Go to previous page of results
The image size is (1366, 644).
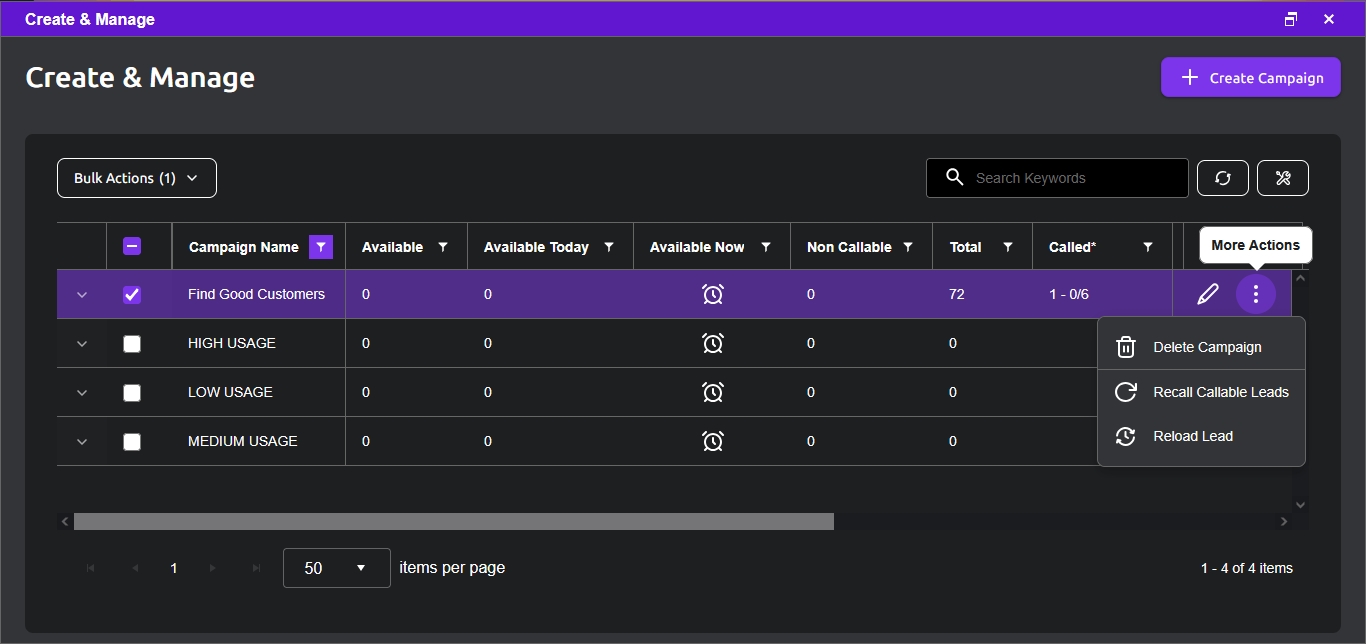click(134, 568)
